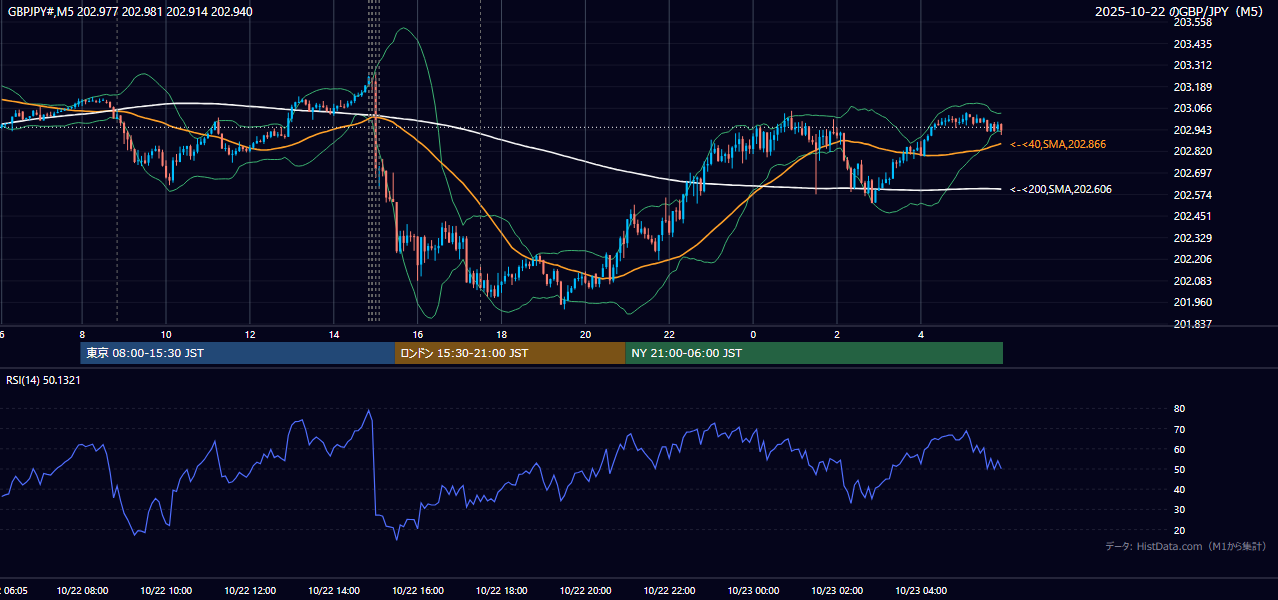The width and height of the screenshot is (1278, 600).
Task: Select the 東京 08:00-15:30 JST session bar
Action: pyautogui.click(x=238, y=353)
